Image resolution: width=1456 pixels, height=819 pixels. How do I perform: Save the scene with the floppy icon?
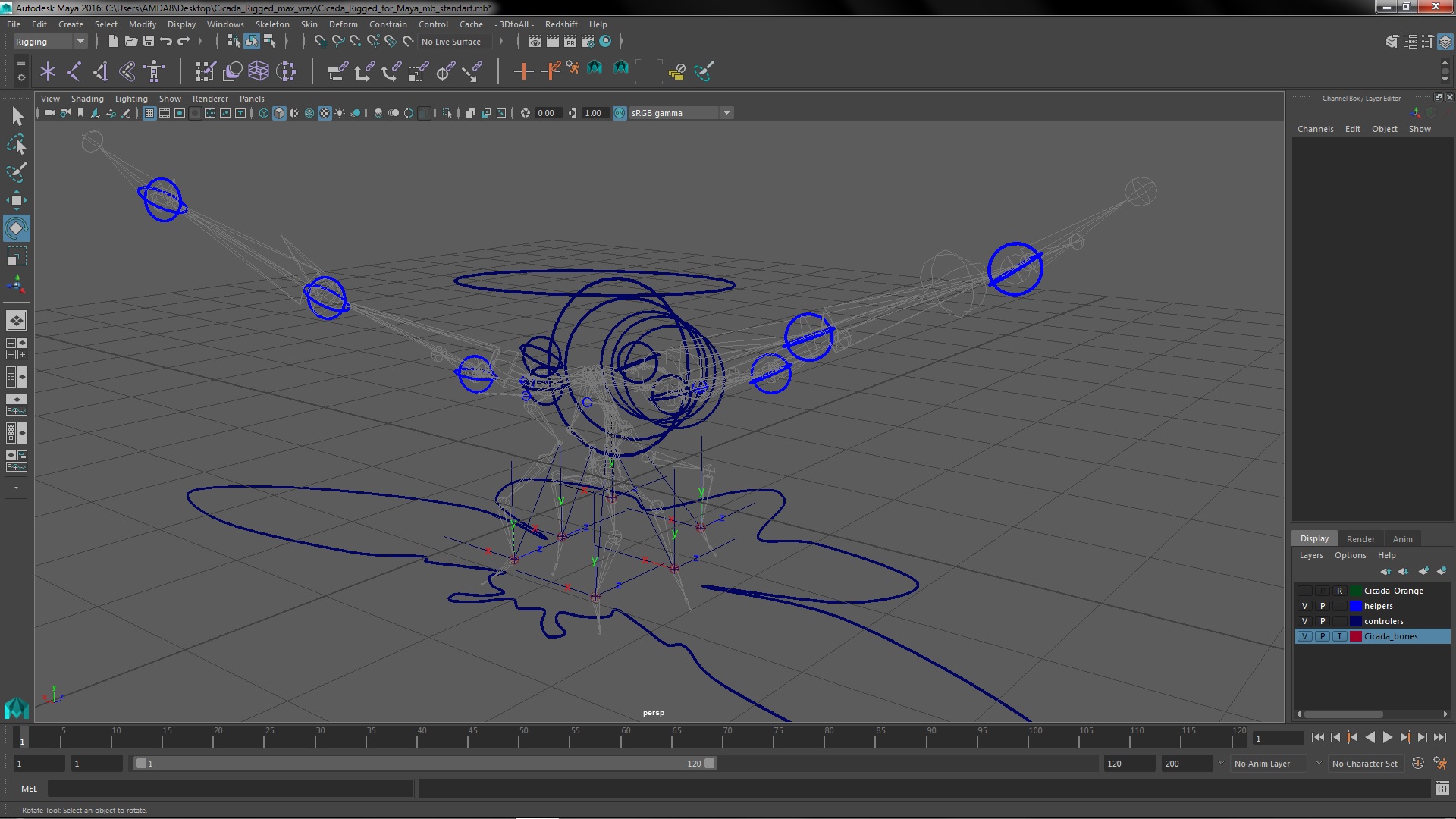coord(149,41)
